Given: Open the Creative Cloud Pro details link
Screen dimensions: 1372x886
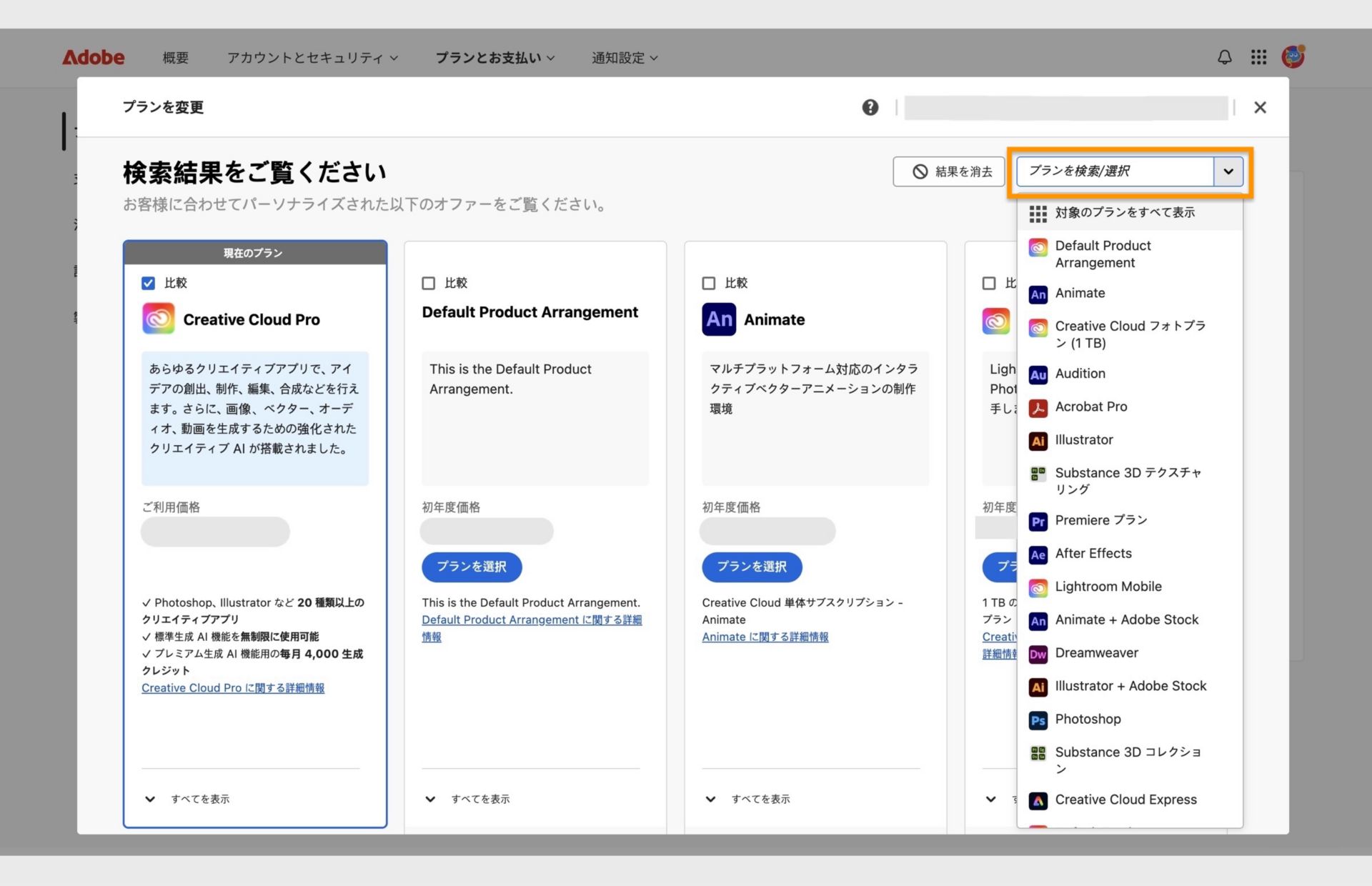Looking at the screenshot, I should point(233,687).
